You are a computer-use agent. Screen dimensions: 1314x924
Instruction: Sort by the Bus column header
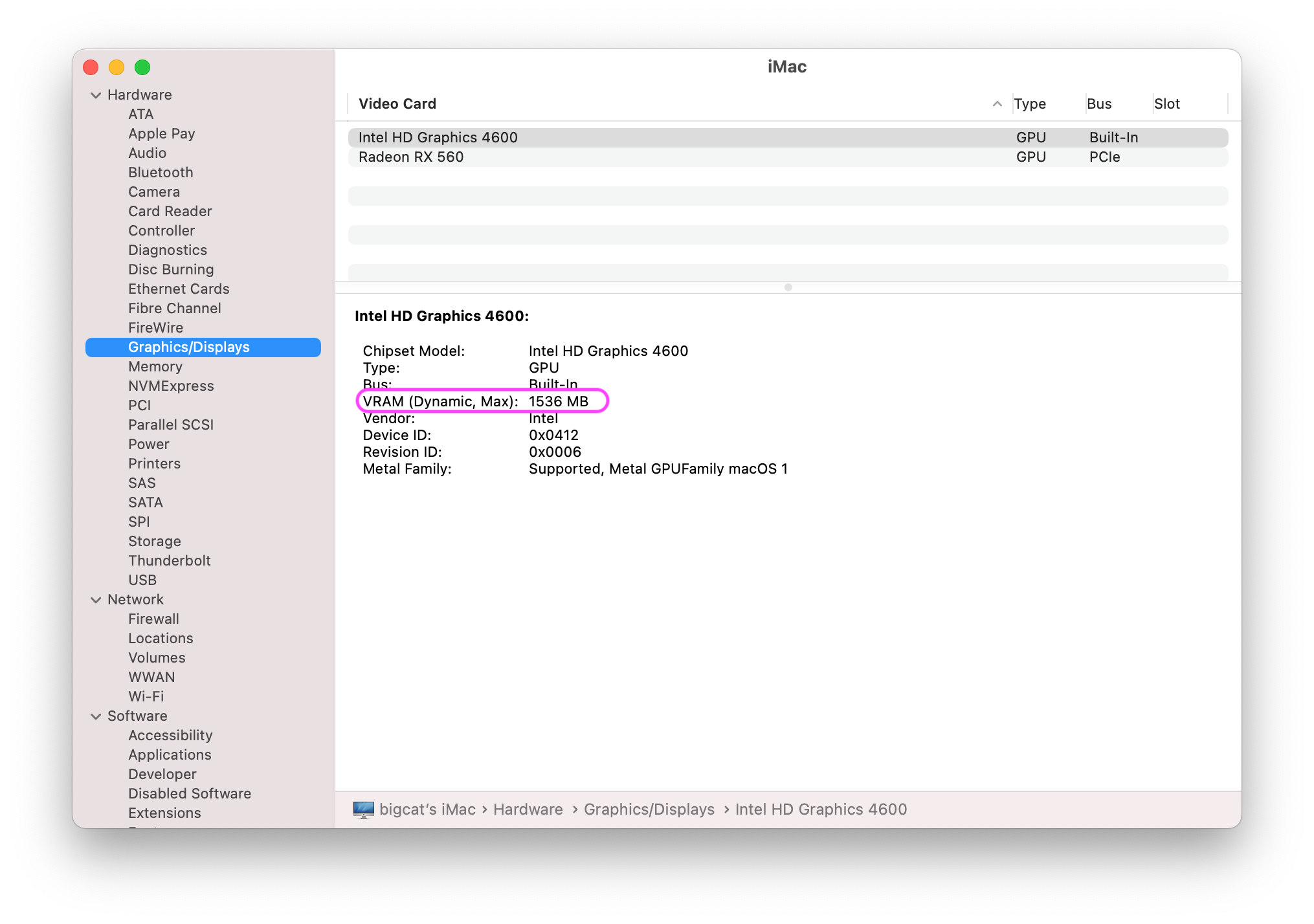pos(1099,104)
